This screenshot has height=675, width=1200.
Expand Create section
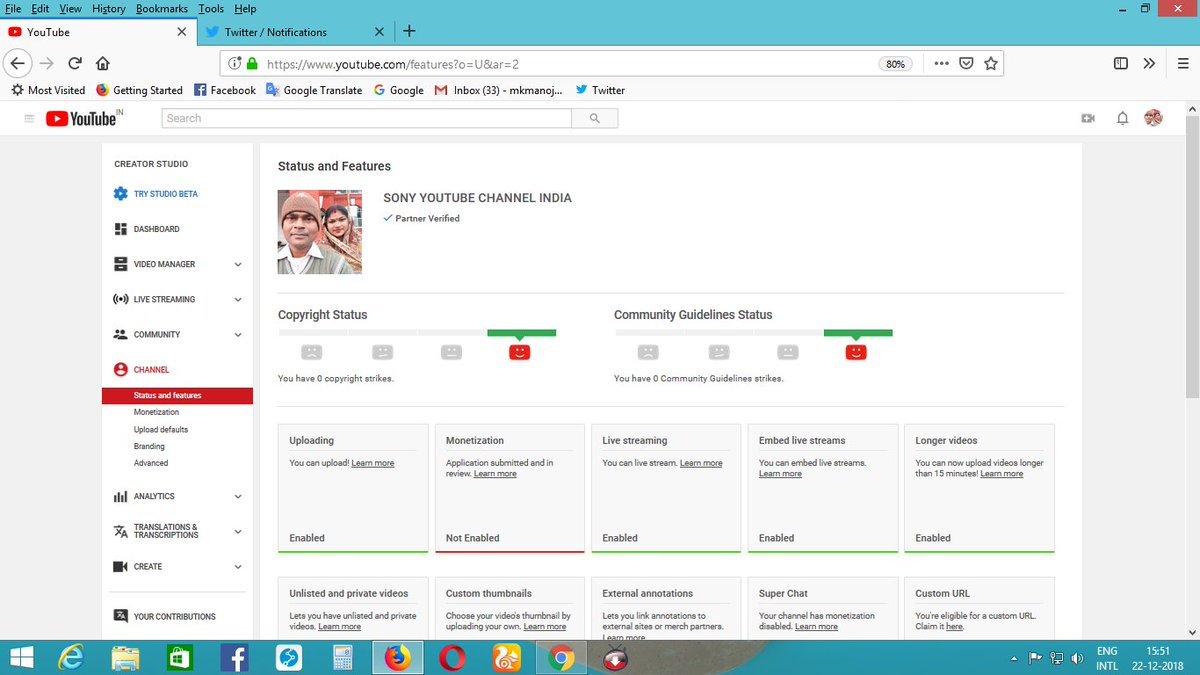click(x=238, y=567)
